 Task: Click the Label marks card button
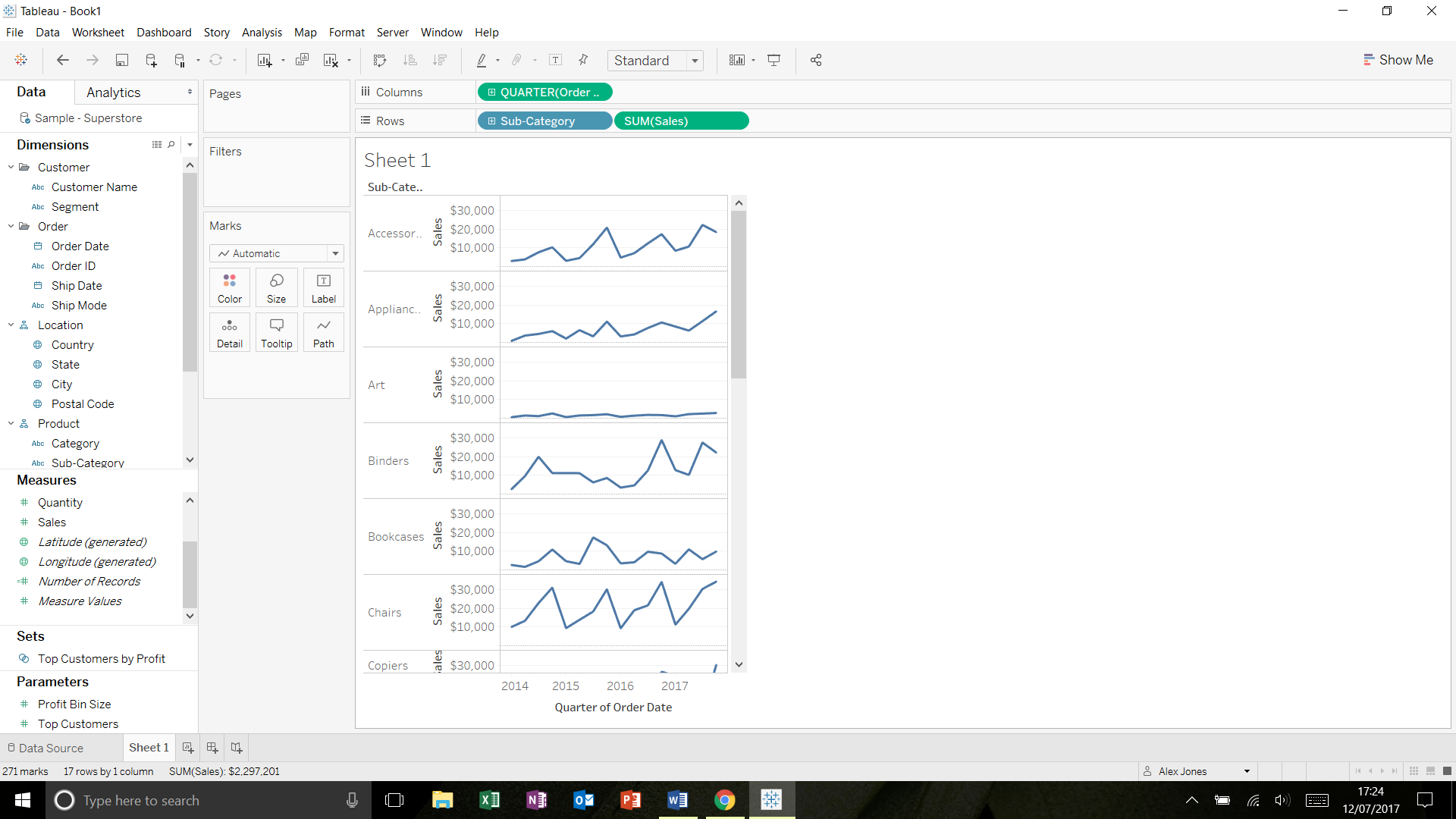(323, 287)
